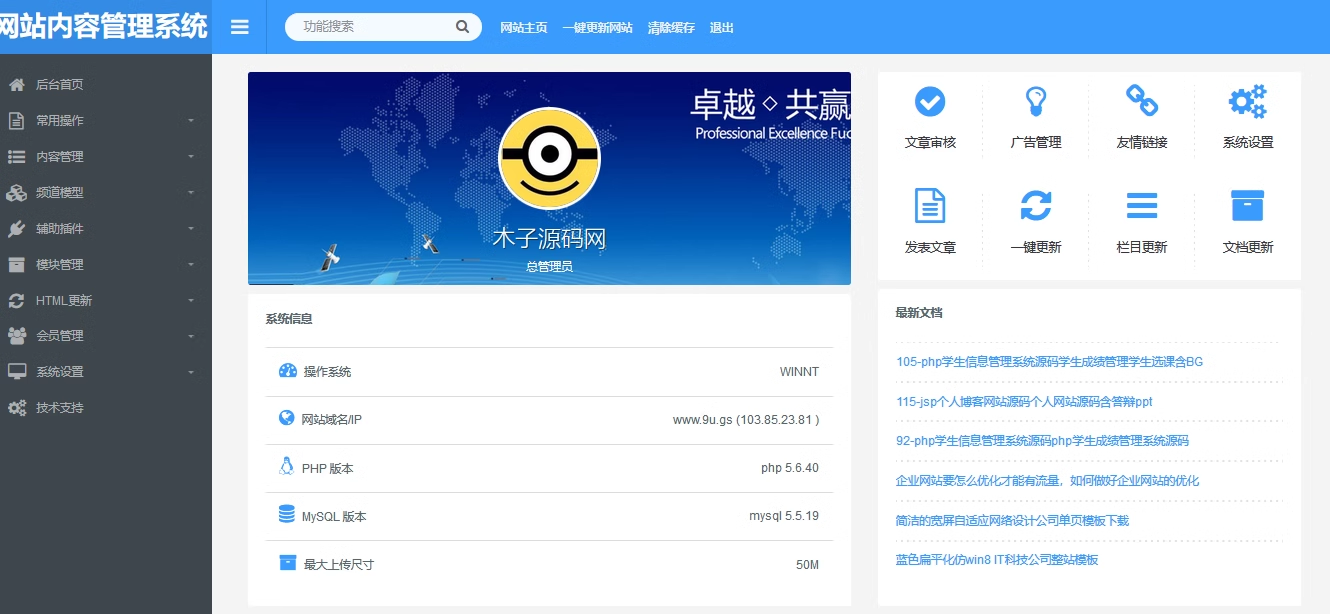Screen dimensions: 1330x614
Task: Open the 广告管理 lightbulb icon
Action: coord(1036,101)
